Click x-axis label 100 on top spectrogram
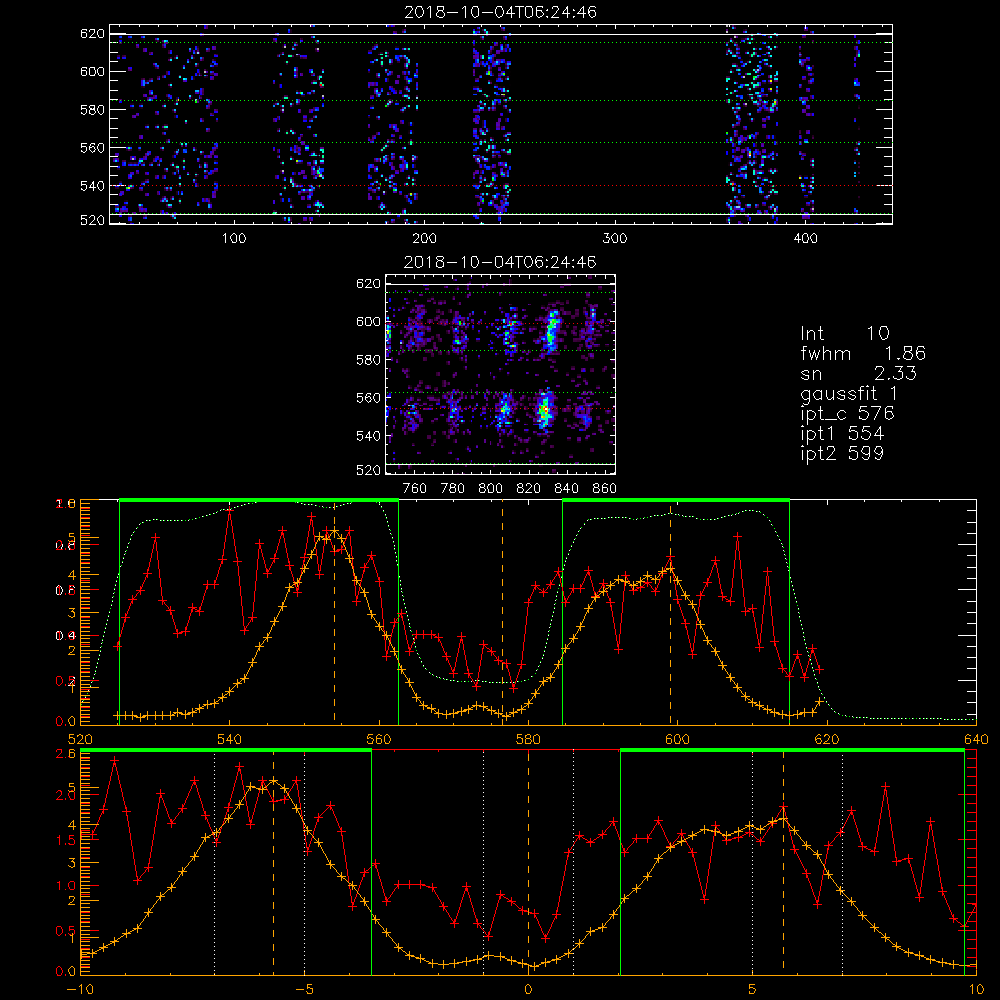The height and width of the screenshot is (1000, 1000). tap(234, 239)
